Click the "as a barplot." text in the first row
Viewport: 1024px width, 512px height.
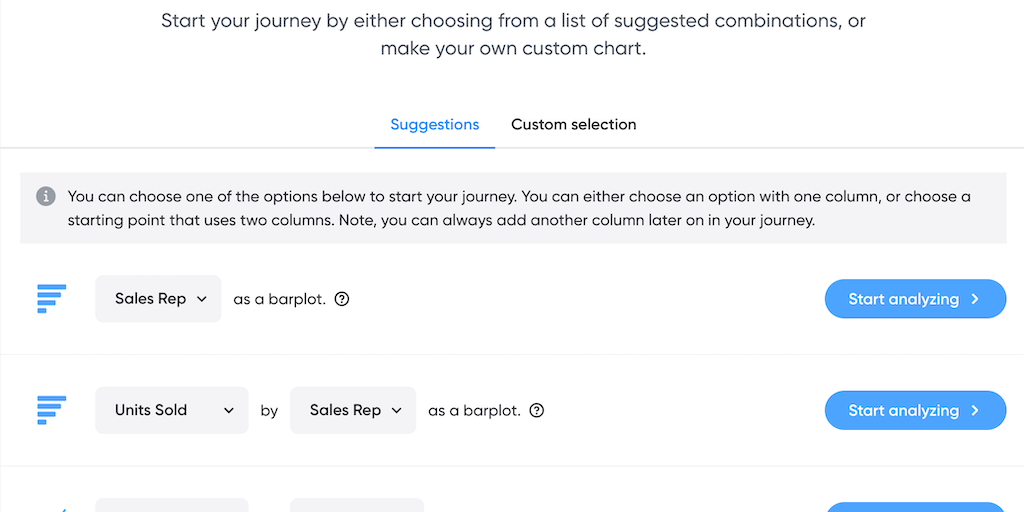click(x=279, y=299)
